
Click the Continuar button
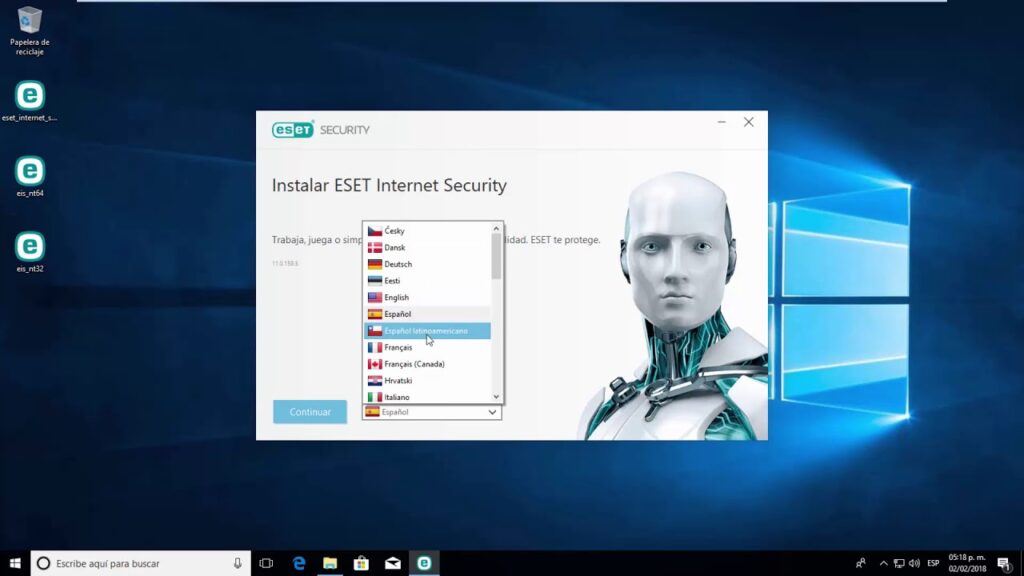click(x=310, y=412)
